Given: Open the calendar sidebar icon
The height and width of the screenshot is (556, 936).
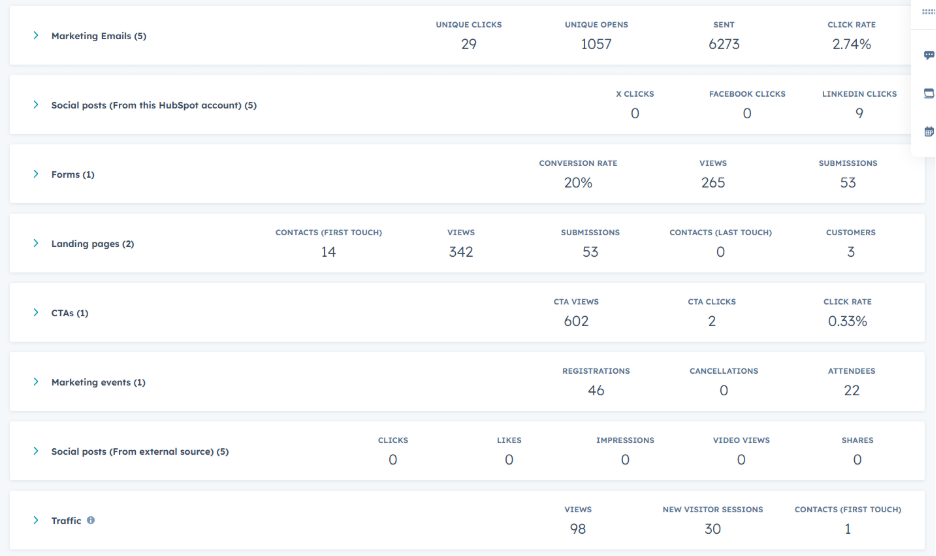Looking at the screenshot, I should [x=928, y=131].
